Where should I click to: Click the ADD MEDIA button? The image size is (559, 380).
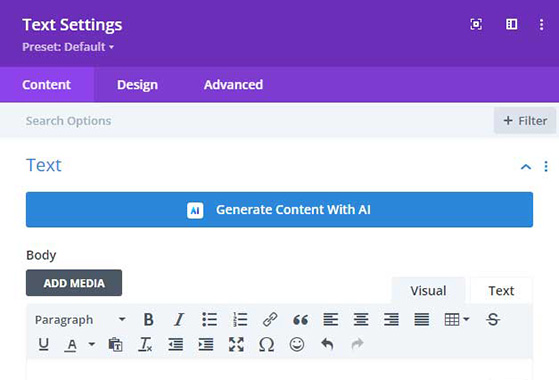[x=74, y=283]
